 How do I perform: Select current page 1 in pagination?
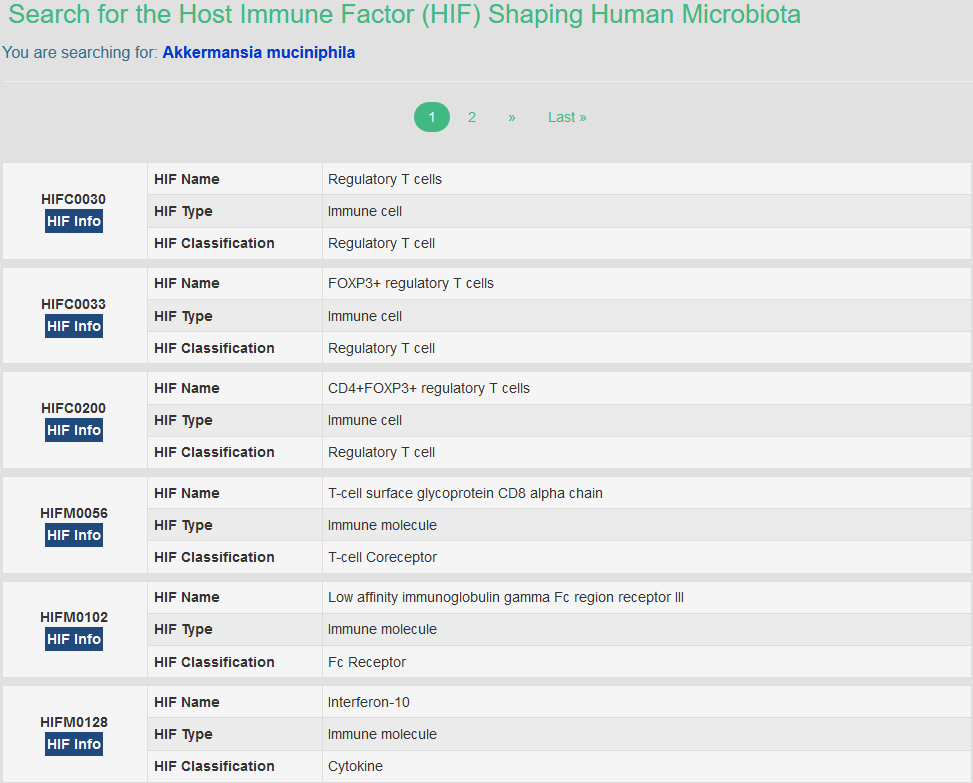coord(432,117)
